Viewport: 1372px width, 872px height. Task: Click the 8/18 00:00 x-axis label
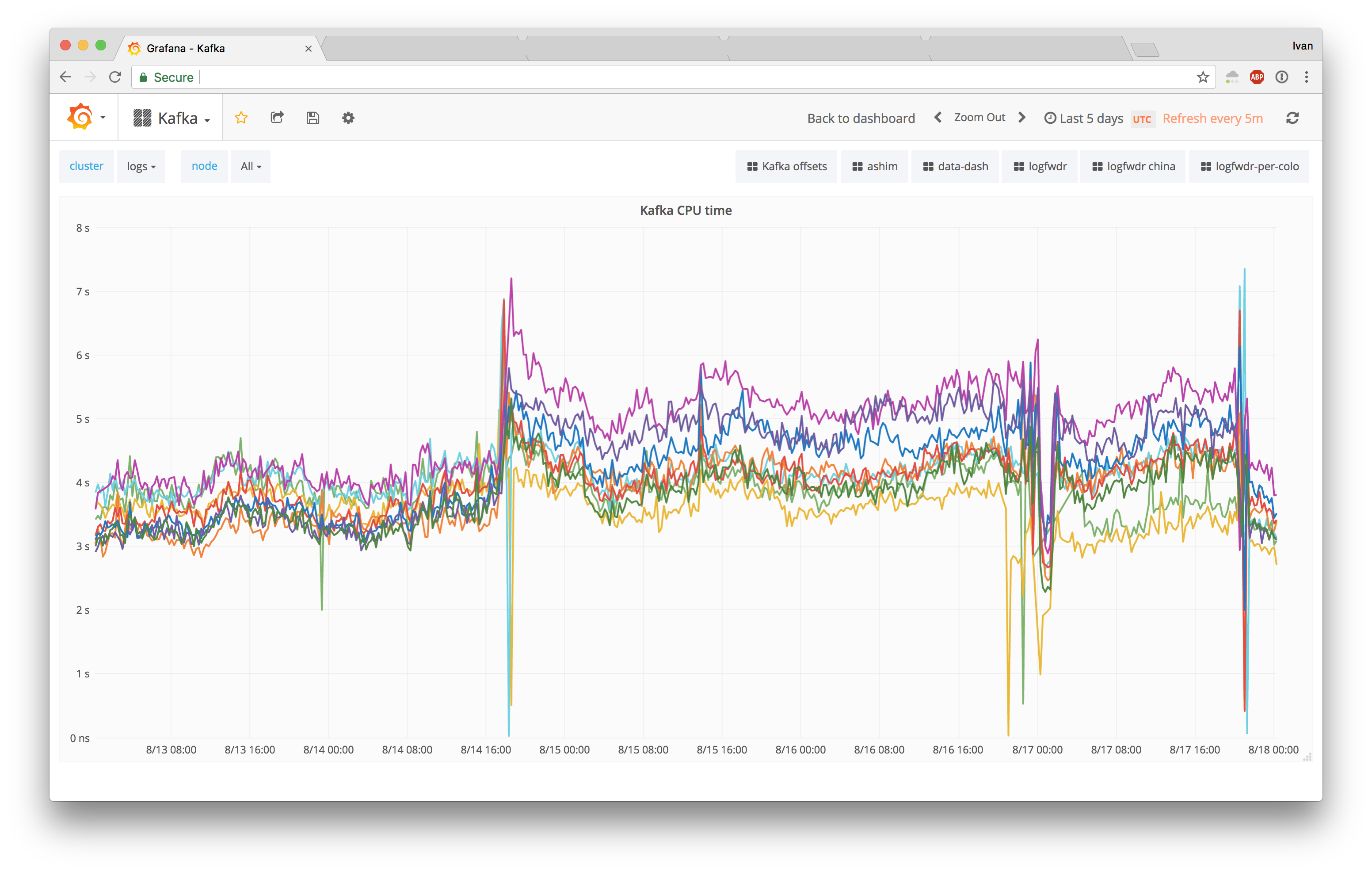point(1273,750)
